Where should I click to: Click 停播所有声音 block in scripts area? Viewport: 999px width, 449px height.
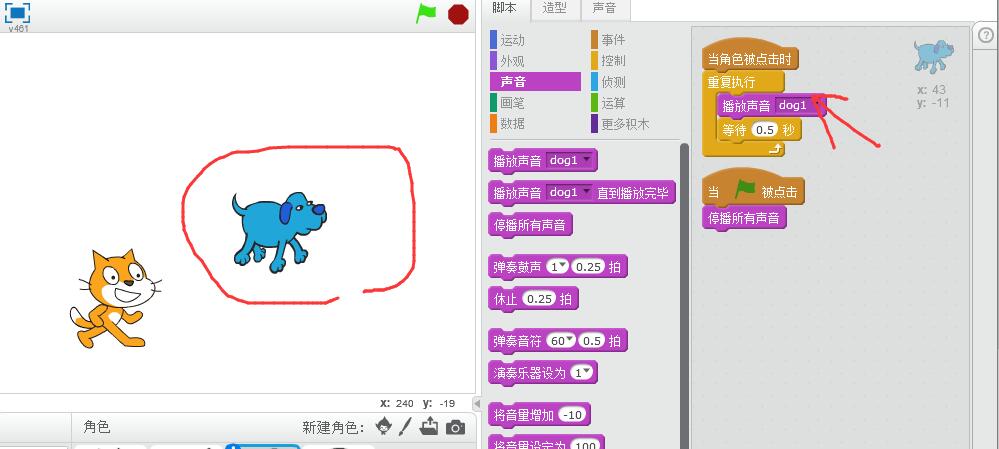(744, 218)
